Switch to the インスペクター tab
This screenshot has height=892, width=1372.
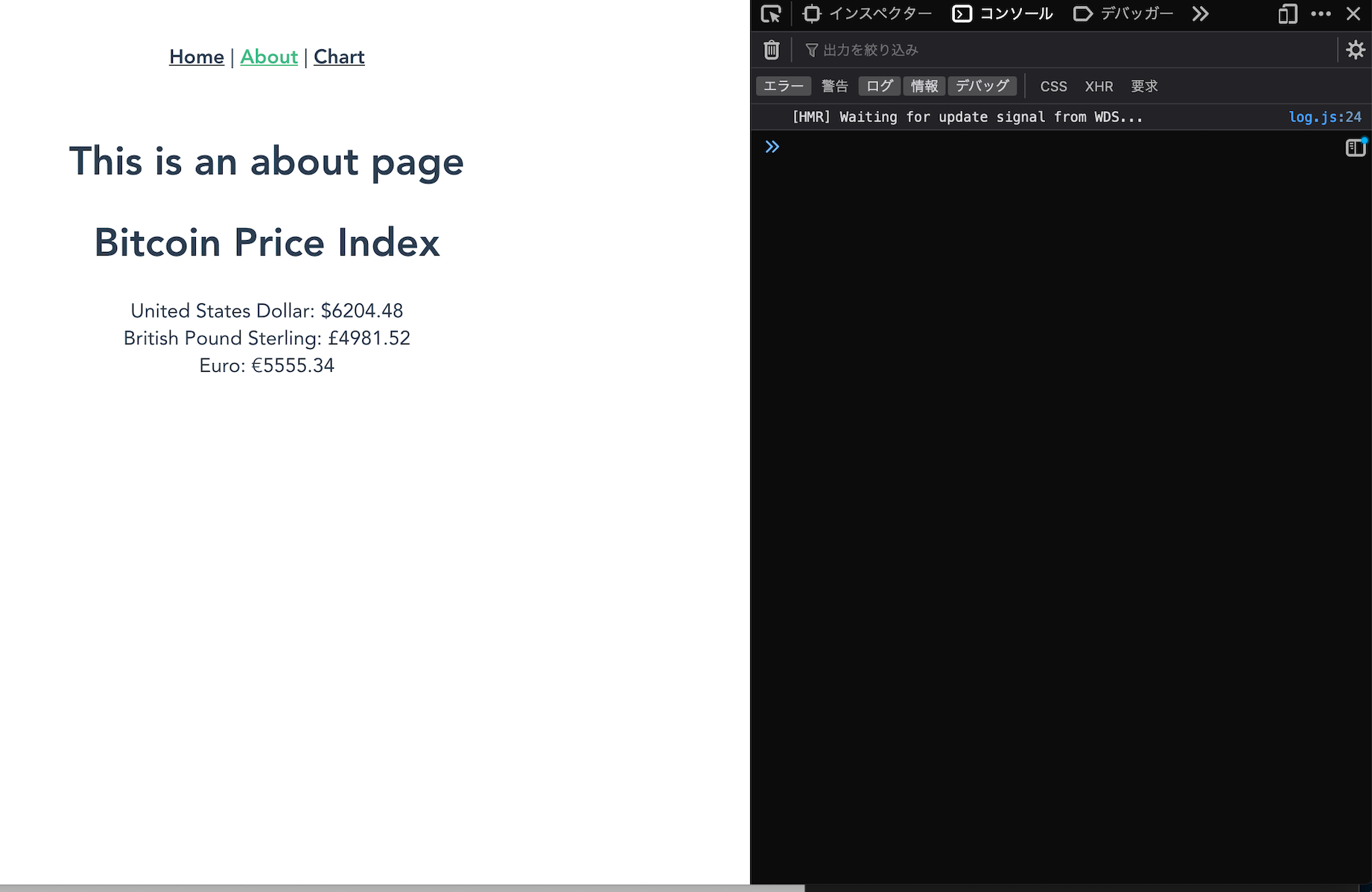(x=868, y=13)
